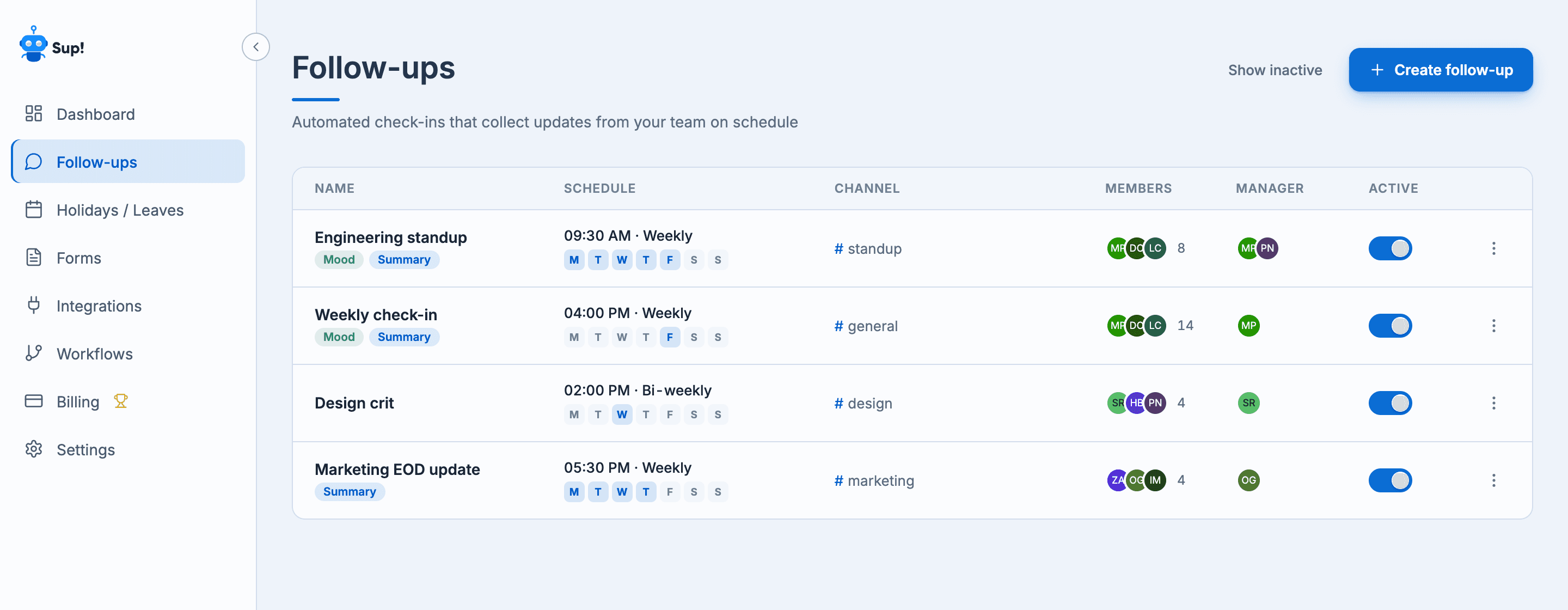Click the Friday chip on Weekly check-in
Screen dimensions: 1568x610
click(670, 337)
